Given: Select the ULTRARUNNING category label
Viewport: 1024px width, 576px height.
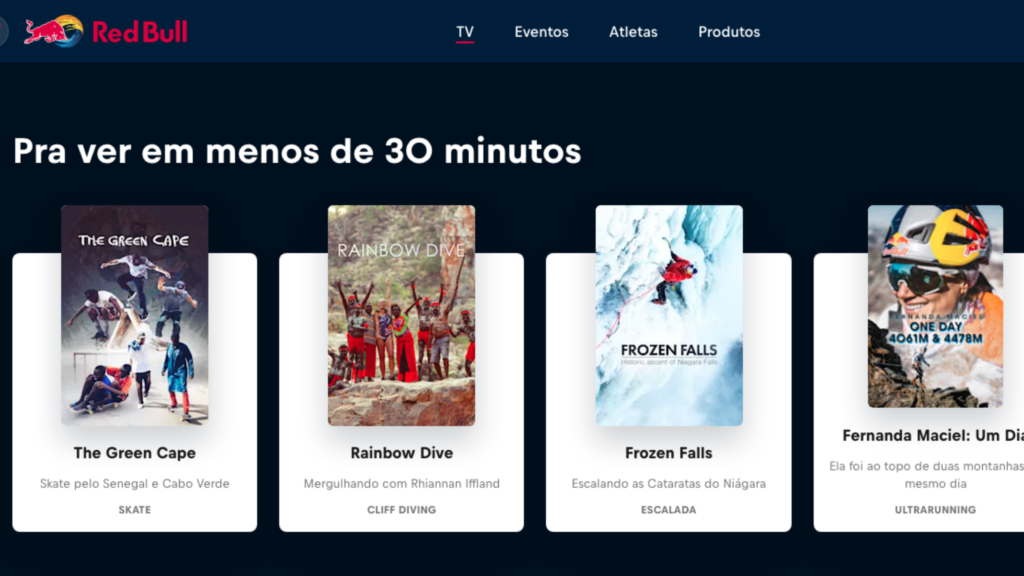Looking at the screenshot, I should (935, 510).
